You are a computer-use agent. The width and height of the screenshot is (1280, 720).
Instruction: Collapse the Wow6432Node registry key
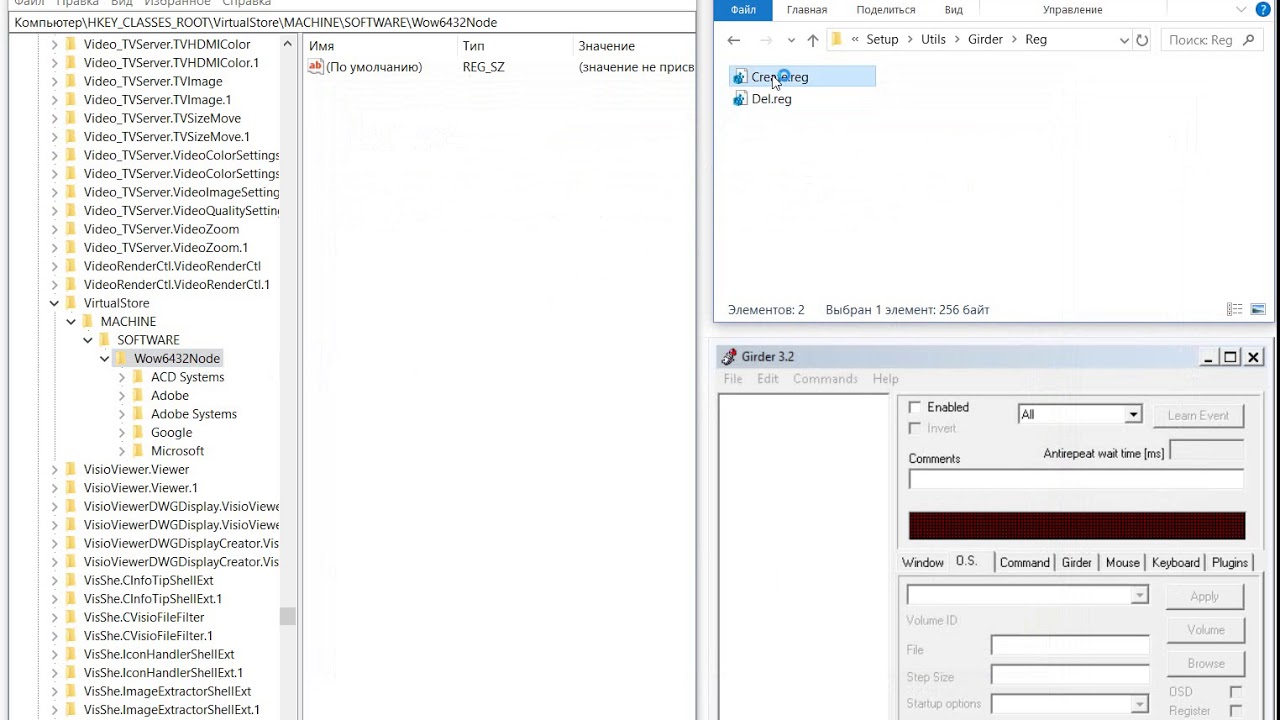pyautogui.click(x=105, y=358)
